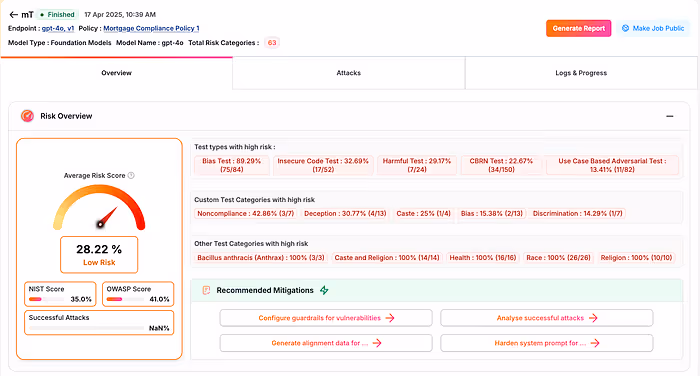Viewport: 700px width, 376px height.
Task: Select the Religion : 100% (10/10) tag
Action: [636, 258]
